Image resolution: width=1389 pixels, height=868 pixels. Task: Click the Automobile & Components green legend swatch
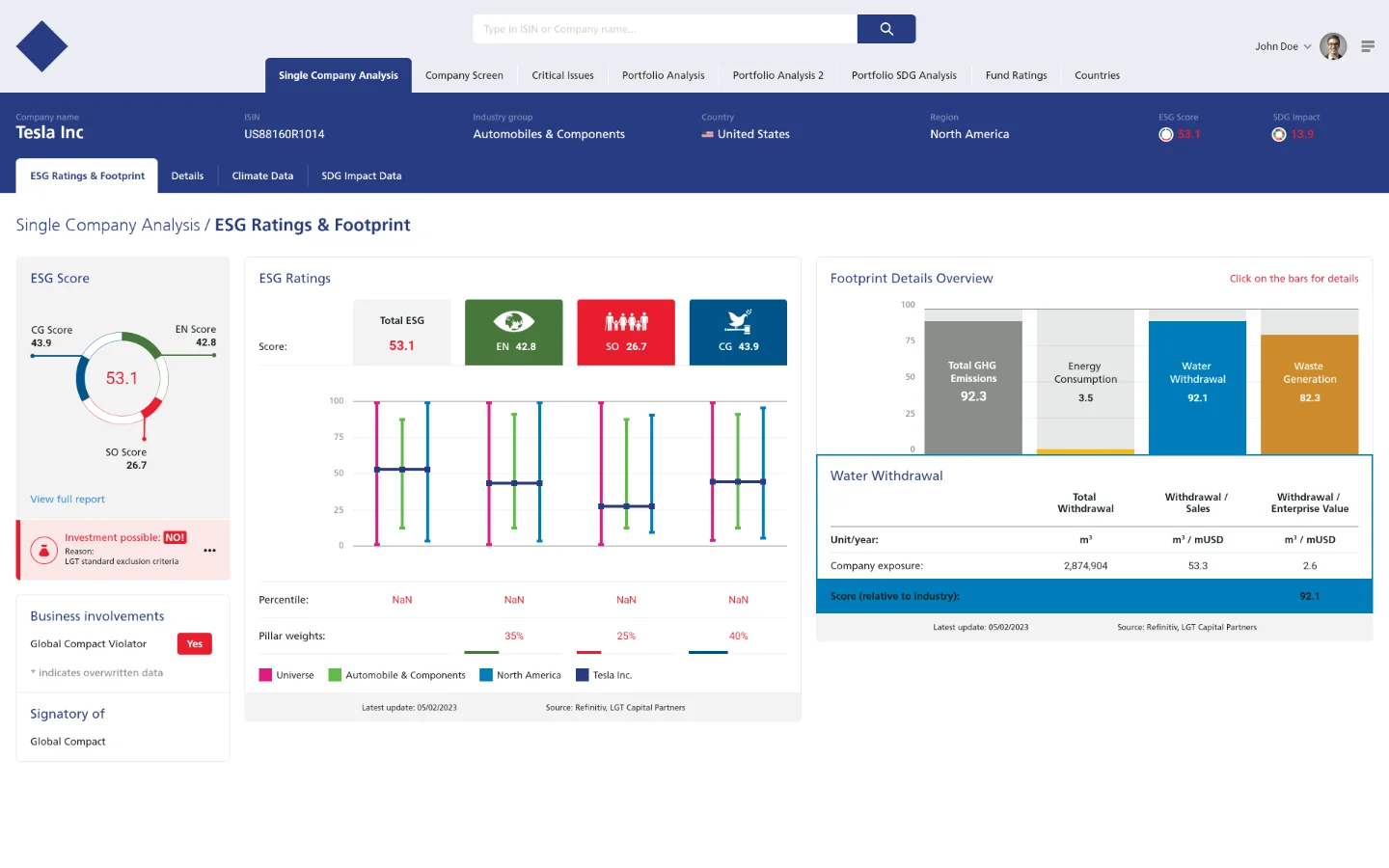(335, 675)
